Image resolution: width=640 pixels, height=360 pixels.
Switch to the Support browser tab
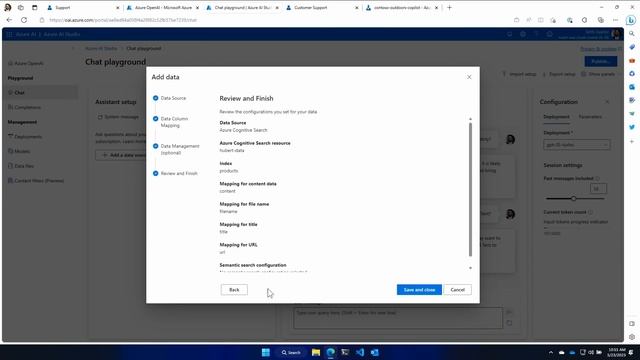[82, 7]
